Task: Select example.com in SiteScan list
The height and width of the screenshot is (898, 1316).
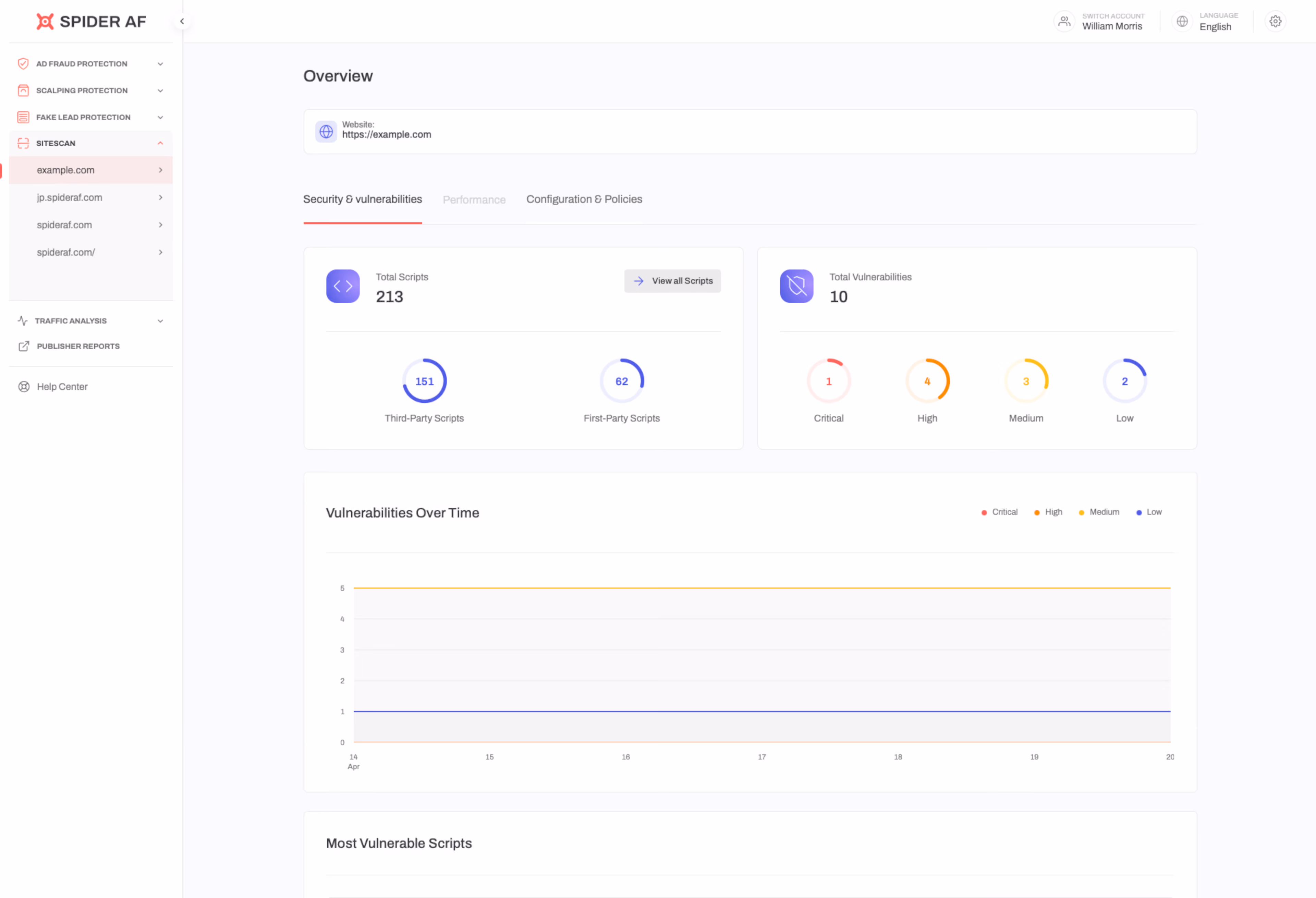Action: [90, 170]
